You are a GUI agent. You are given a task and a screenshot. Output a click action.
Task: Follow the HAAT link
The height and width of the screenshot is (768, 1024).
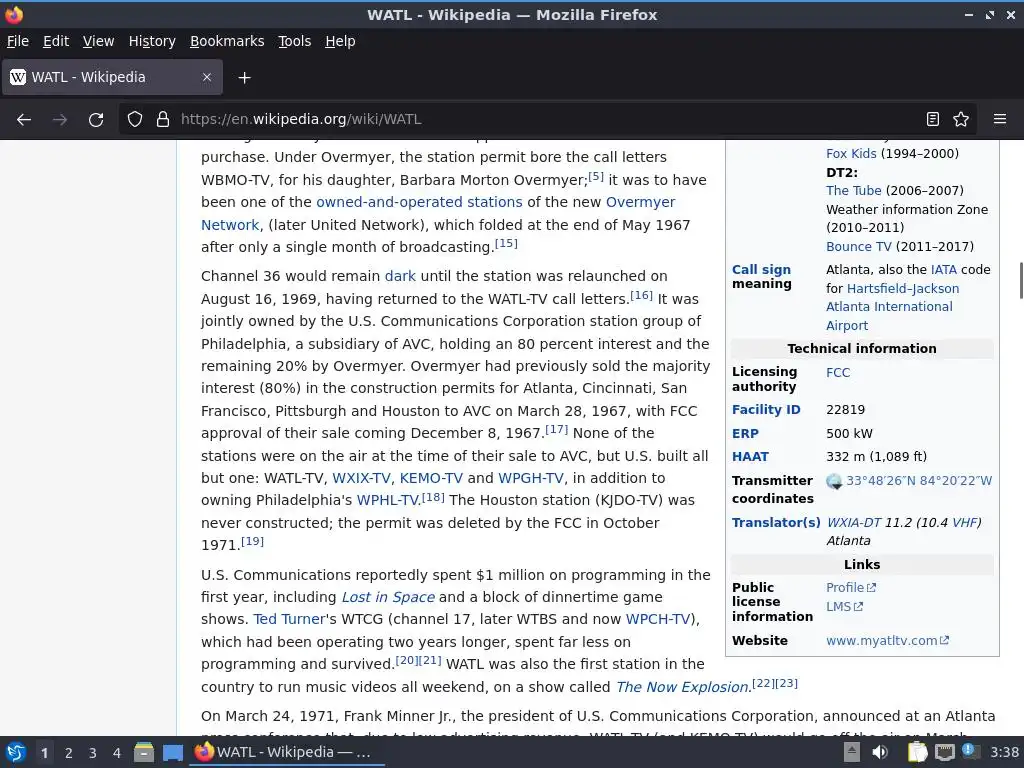pyautogui.click(x=750, y=456)
